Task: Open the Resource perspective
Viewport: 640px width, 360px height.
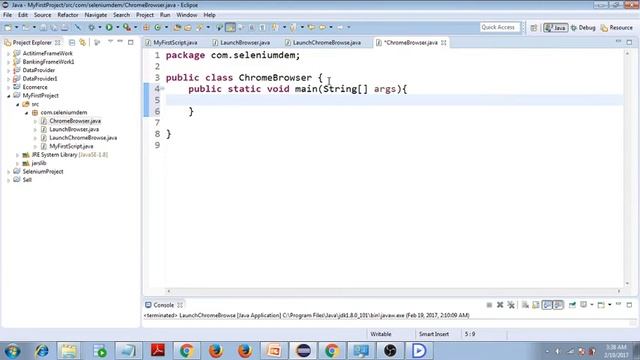Action: coord(616,28)
